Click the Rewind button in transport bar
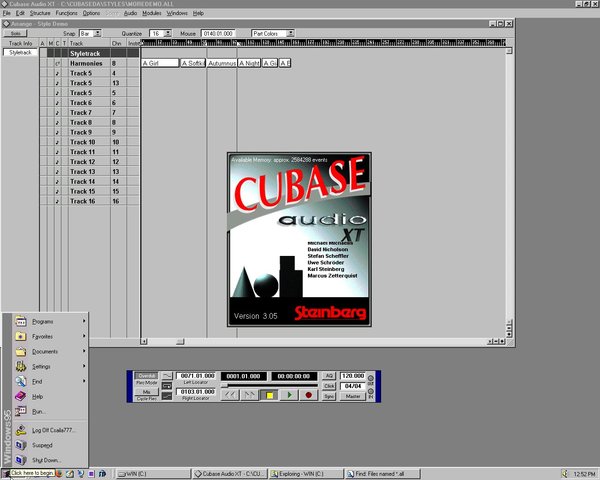 [x=230, y=395]
